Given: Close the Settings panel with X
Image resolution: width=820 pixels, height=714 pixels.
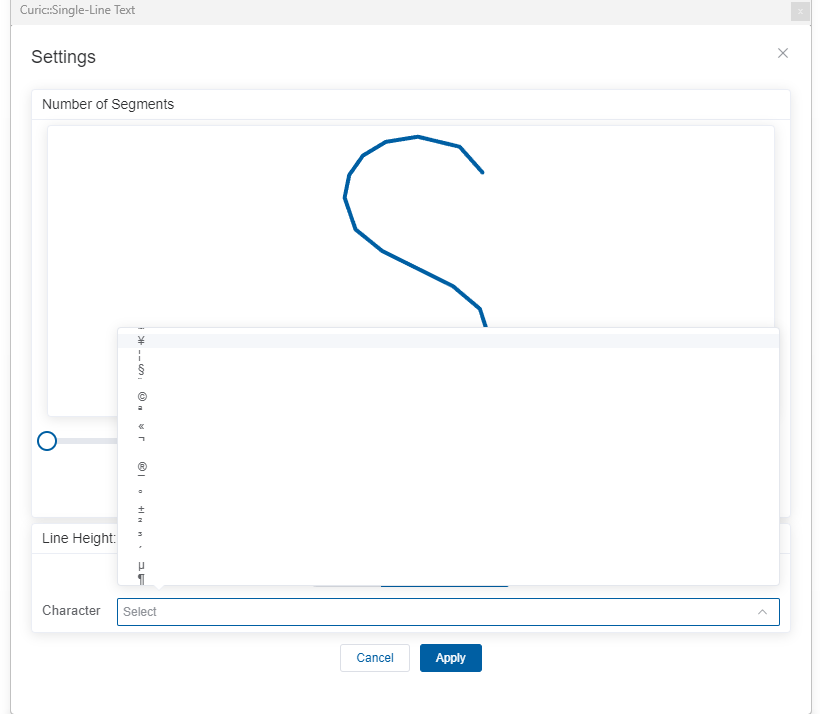Looking at the screenshot, I should tap(783, 53).
